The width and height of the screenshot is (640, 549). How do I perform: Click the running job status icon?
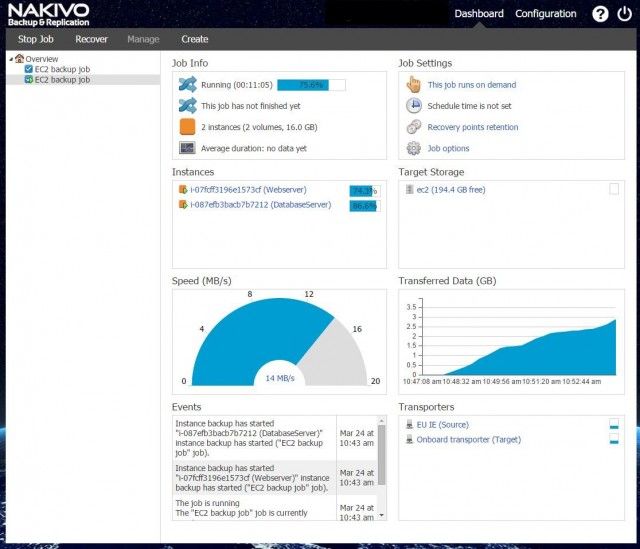[x=187, y=84]
